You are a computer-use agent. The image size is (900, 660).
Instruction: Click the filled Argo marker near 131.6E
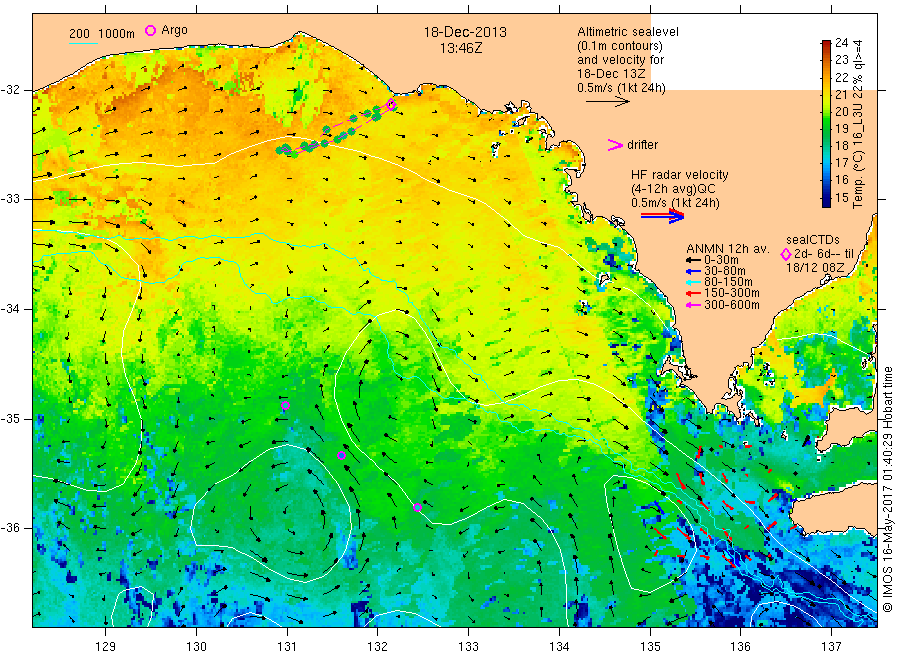point(342,456)
